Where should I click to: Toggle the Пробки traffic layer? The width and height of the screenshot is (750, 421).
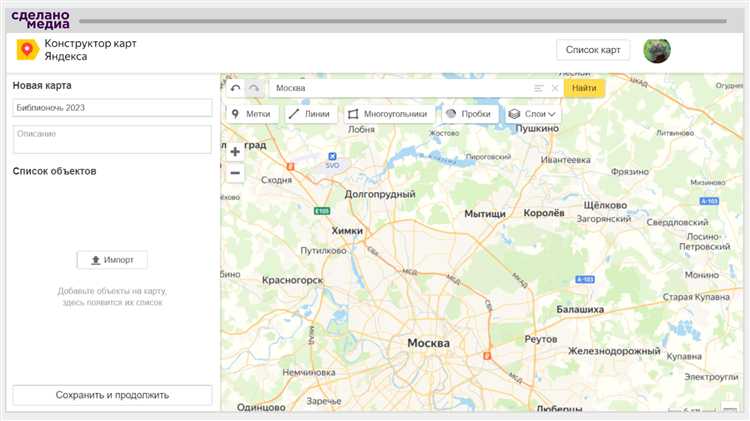470,114
